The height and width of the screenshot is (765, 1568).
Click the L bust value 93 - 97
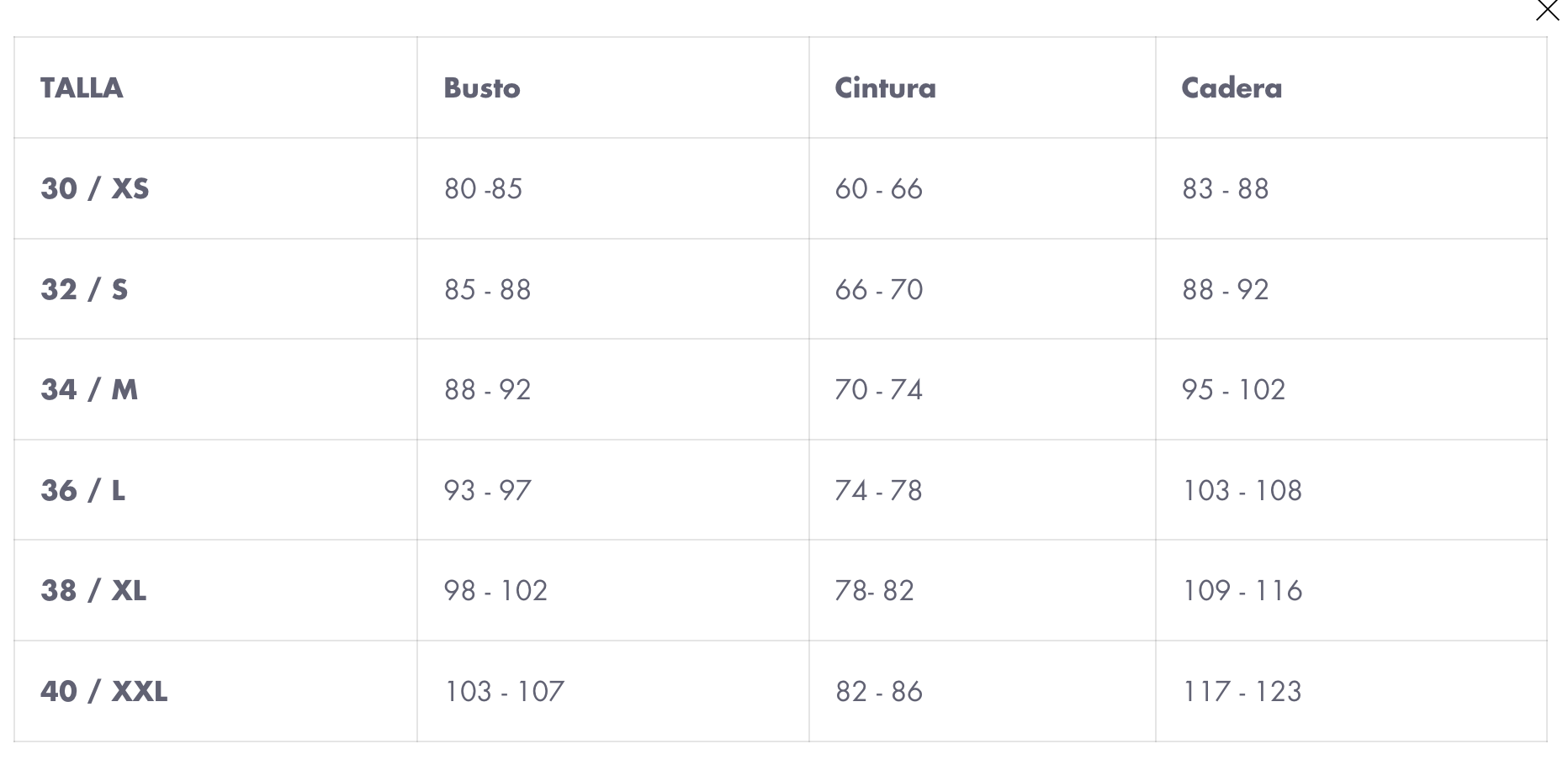(x=488, y=490)
